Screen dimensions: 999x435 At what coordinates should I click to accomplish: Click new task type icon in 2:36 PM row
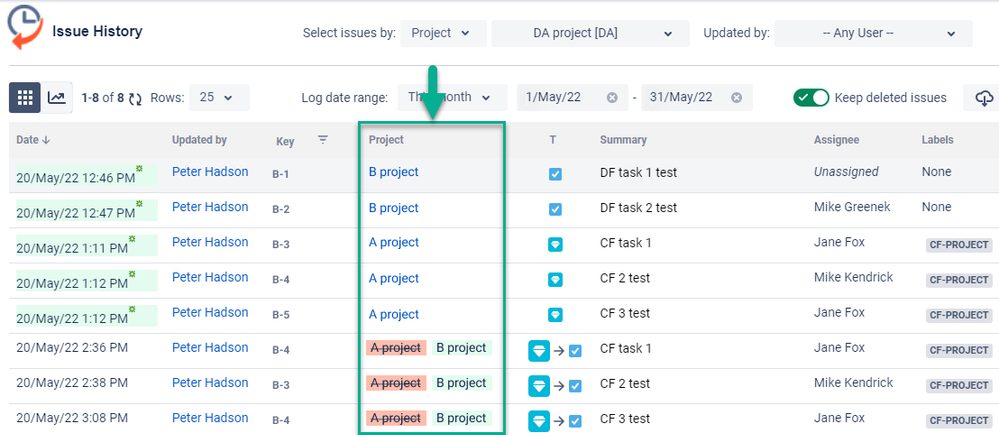575,351
